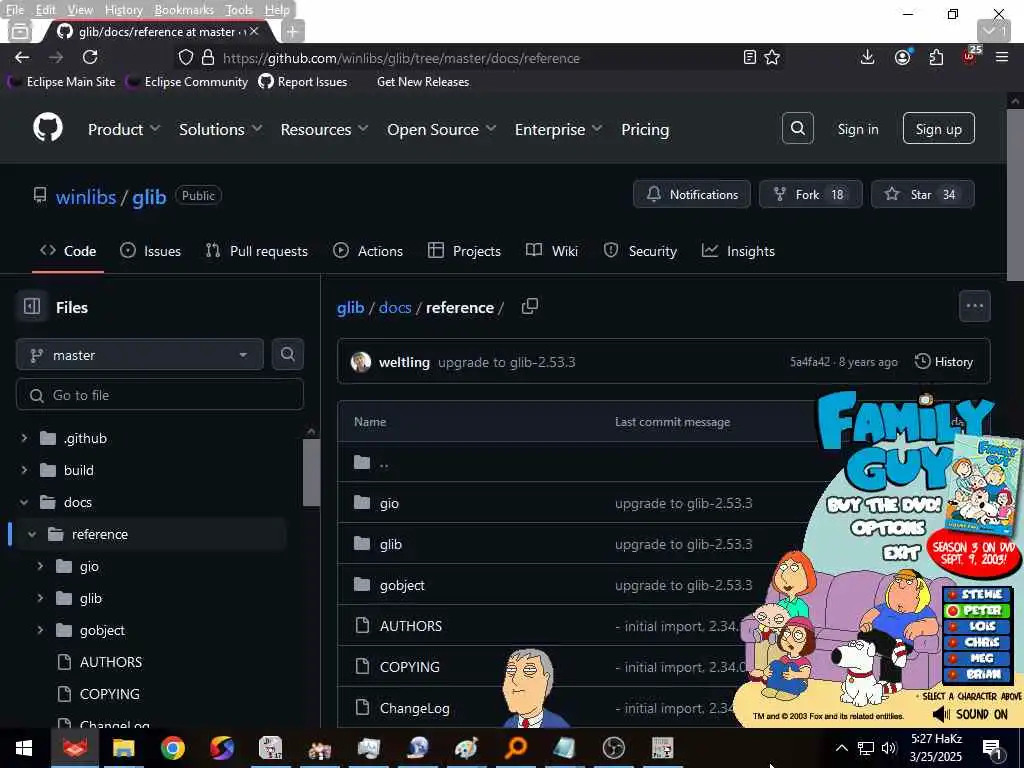Viewport: 1024px width, 768px height.
Task: Open the COPYING file in the listing
Action: pos(409,667)
